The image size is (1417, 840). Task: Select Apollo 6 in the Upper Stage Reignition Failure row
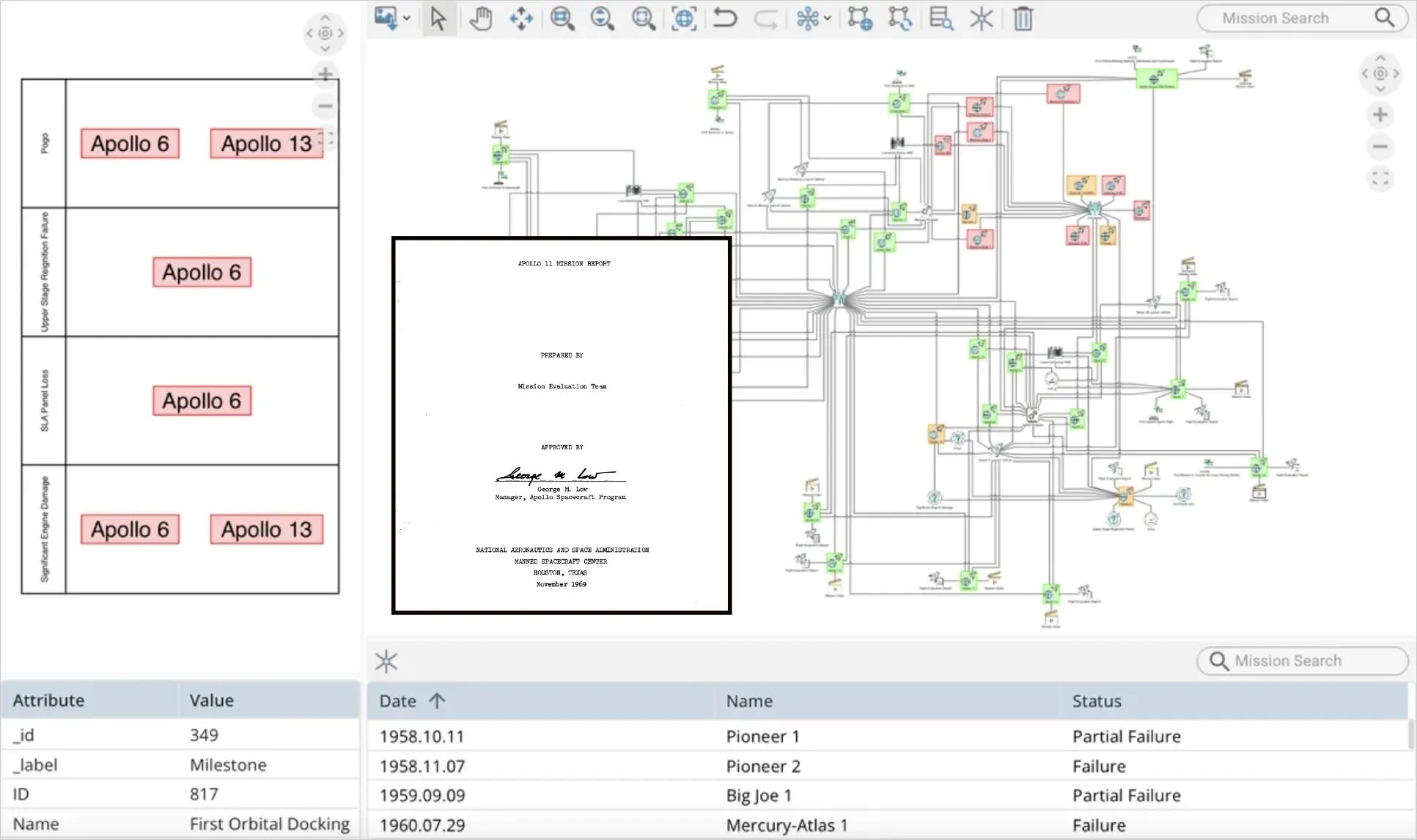click(x=202, y=272)
